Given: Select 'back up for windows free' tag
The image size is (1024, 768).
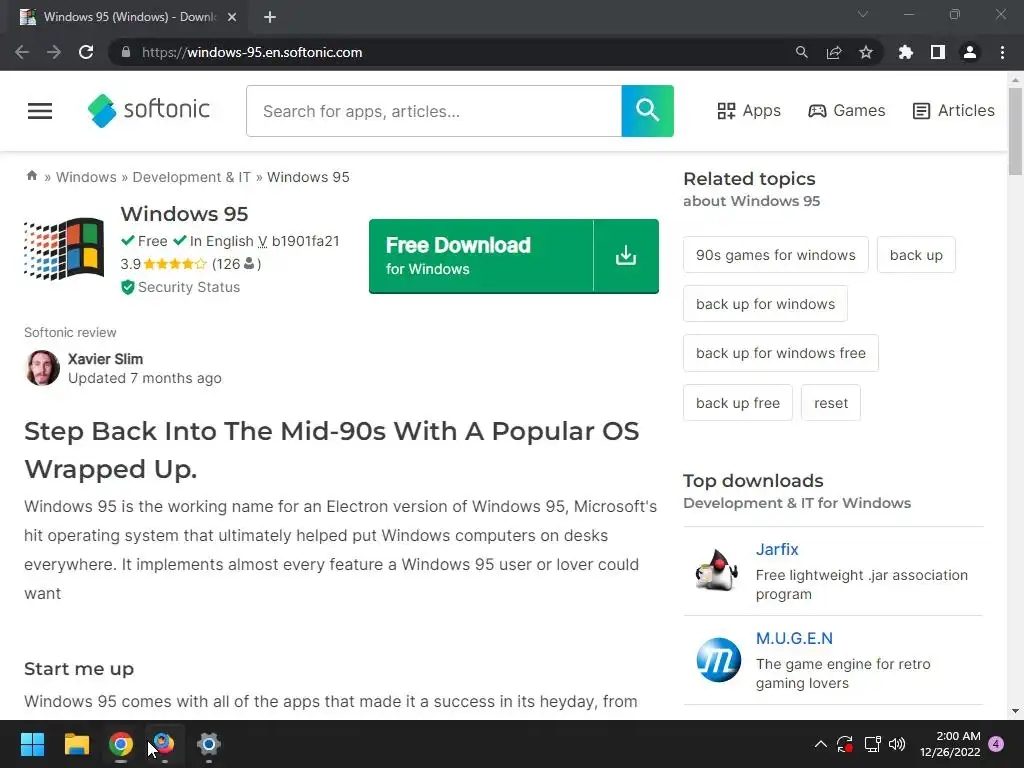Looking at the screenshot, I should pyautogui.click(x=781, y=353).
